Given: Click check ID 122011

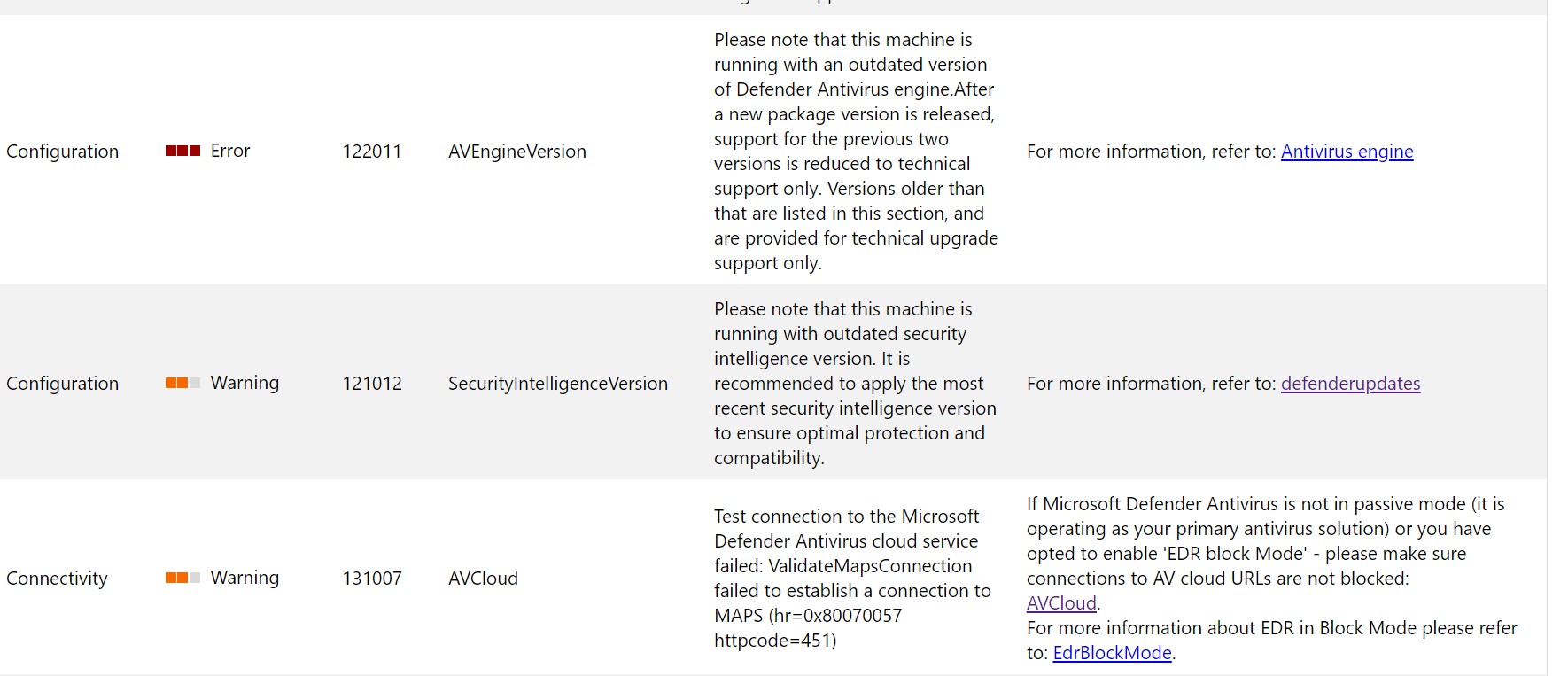Looking at the screenshot, I should [372, 152].
